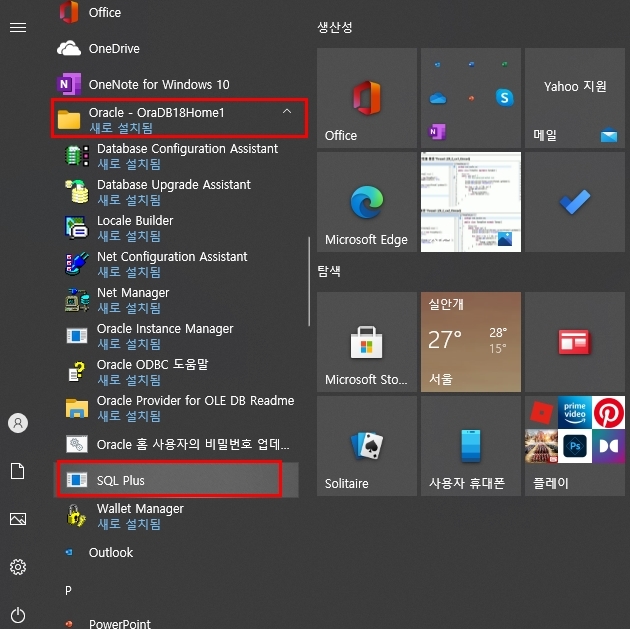The image size is (630, 629).
Task: Open the red News tile
Action: coord(575,342)
